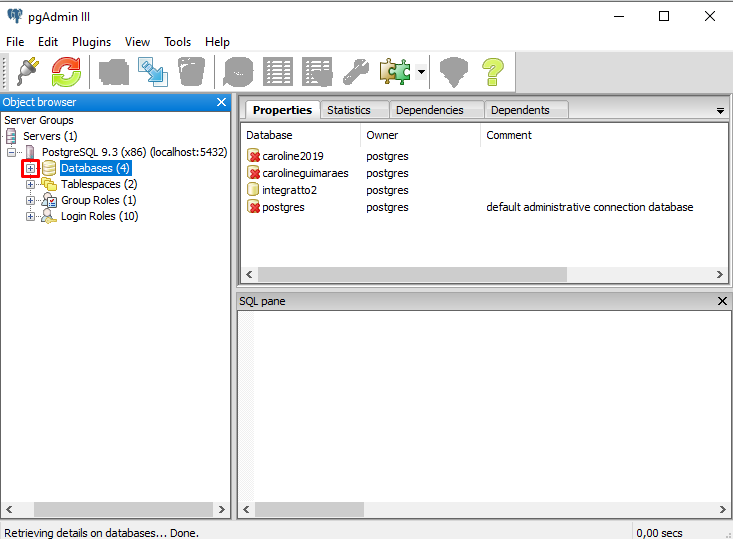Click the properties list right scroll arrow
The width and height of the screenshot is (733, 539).
point(720,274)
